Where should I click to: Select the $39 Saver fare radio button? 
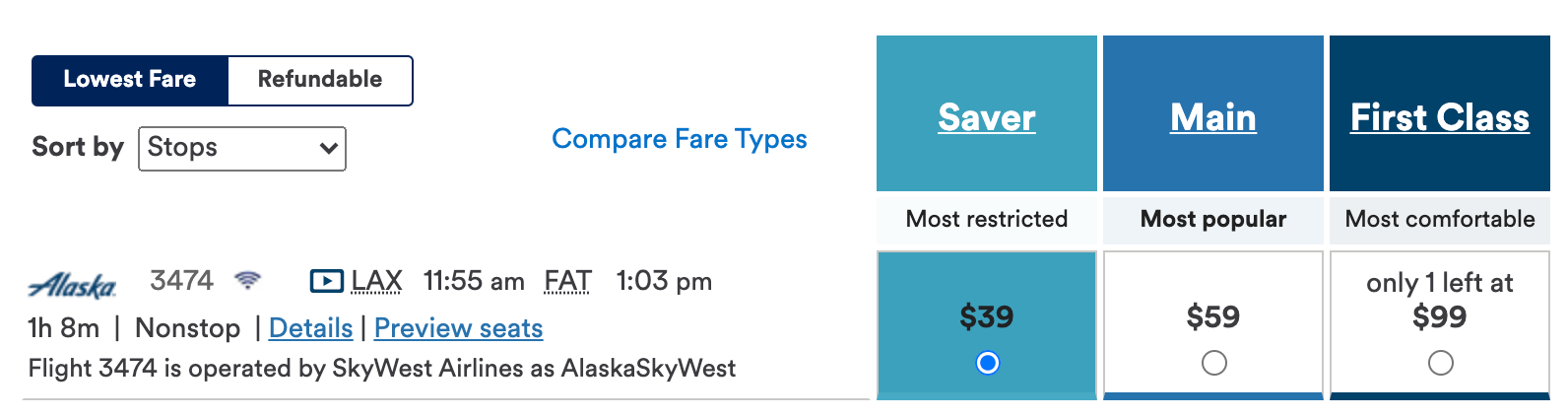(987, 364)
